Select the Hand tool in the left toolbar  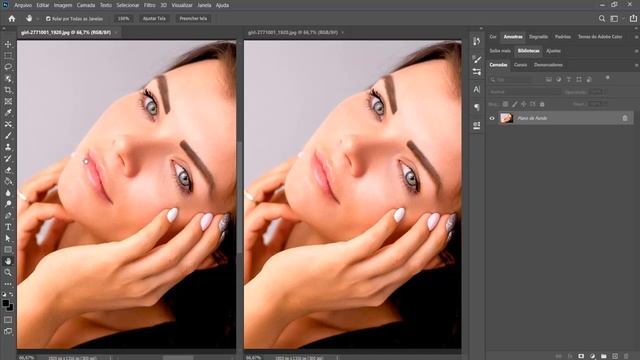(8, 261)
